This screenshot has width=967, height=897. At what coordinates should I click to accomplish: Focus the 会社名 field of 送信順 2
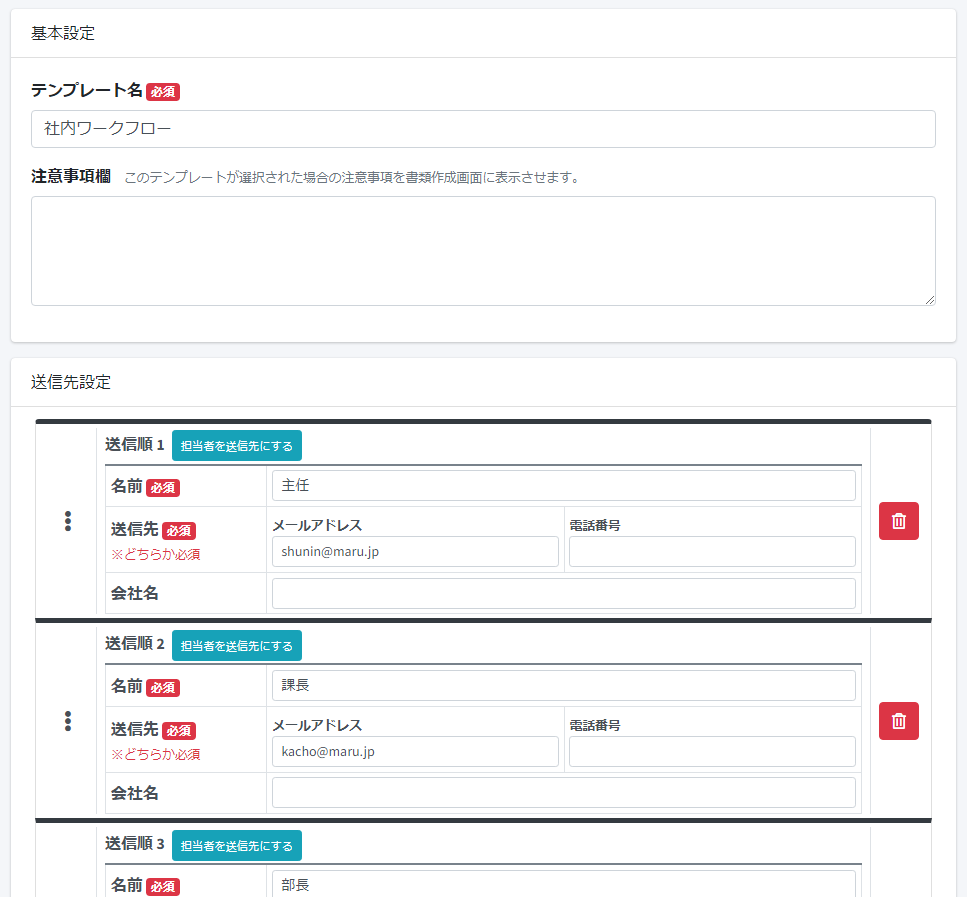pos(564,793)
